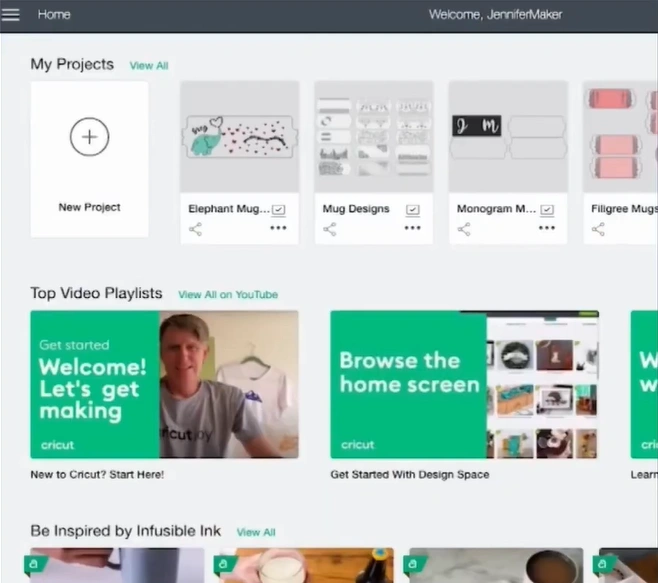Open the third Infusible Ink project image
This screenshot has height=583, width=658.
point(496,565)
